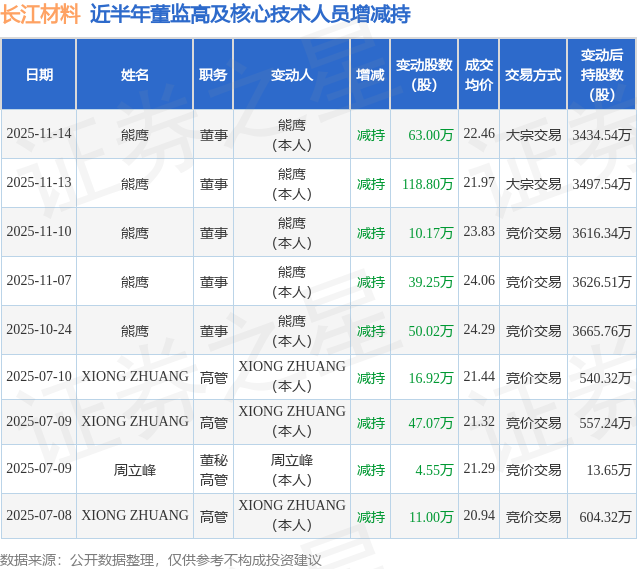The width and height of the screenshot is (637, 569).
Task: Click 大宗交易 in the 2025-11-13 row
Action: pos(533,184)
